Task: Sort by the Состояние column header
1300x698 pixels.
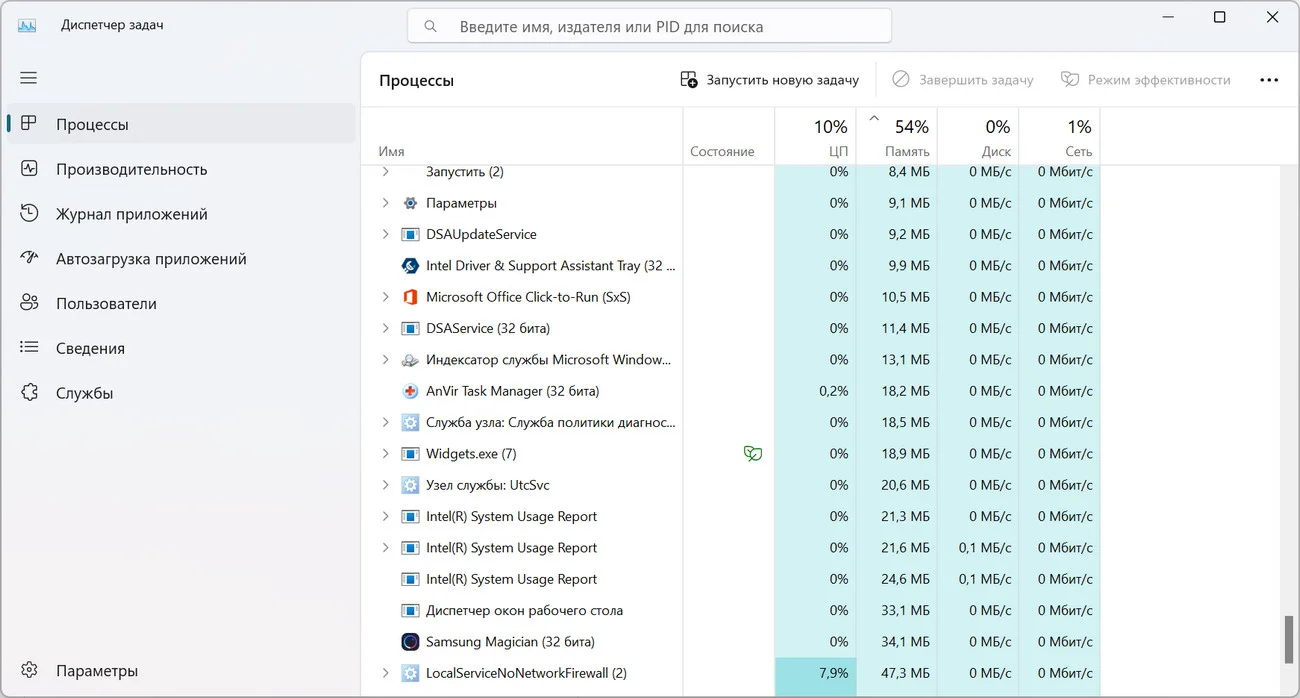Action: [x=729, y=136]
